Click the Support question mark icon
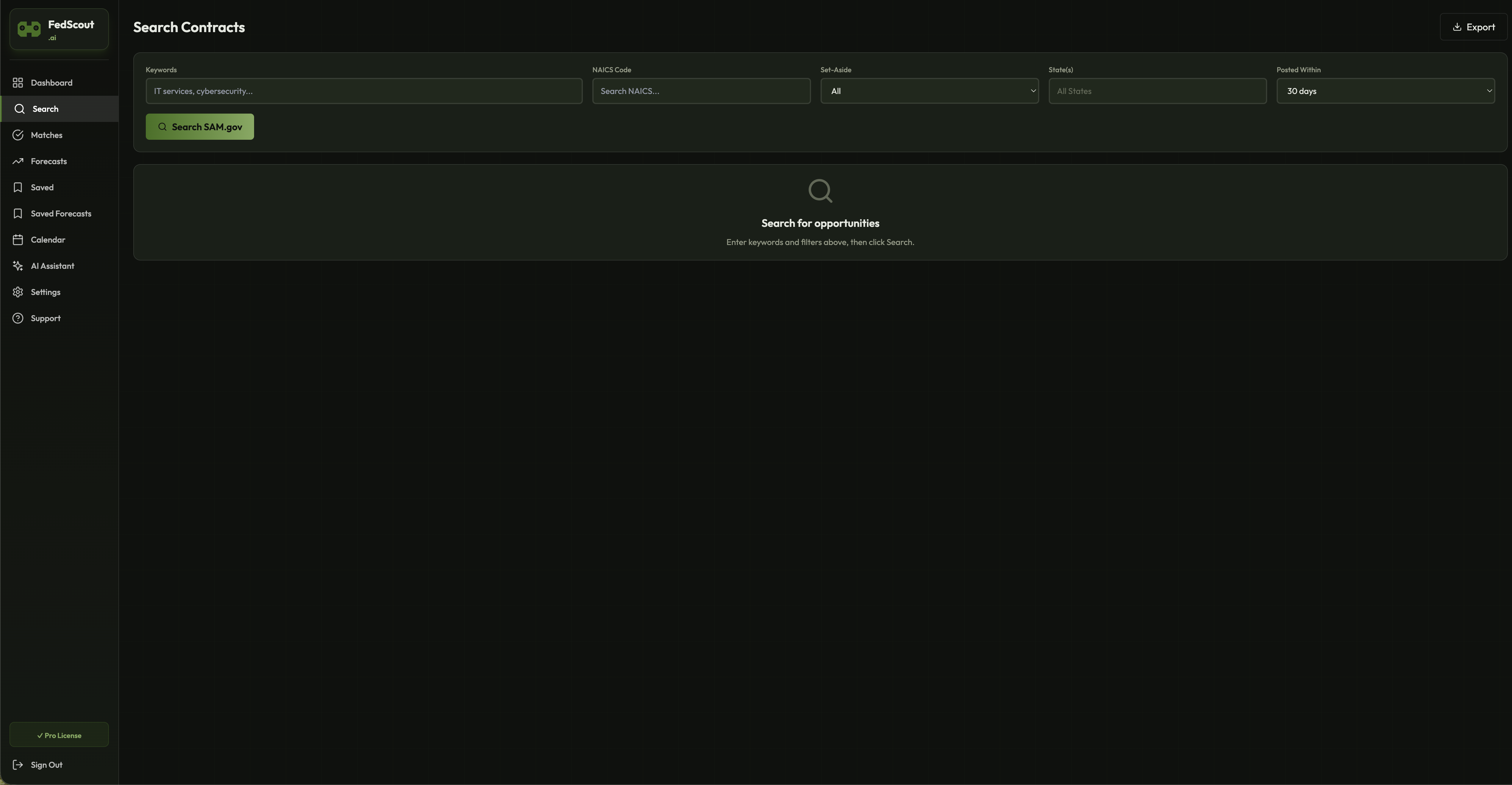1512x785 pixels. (18, 318)
